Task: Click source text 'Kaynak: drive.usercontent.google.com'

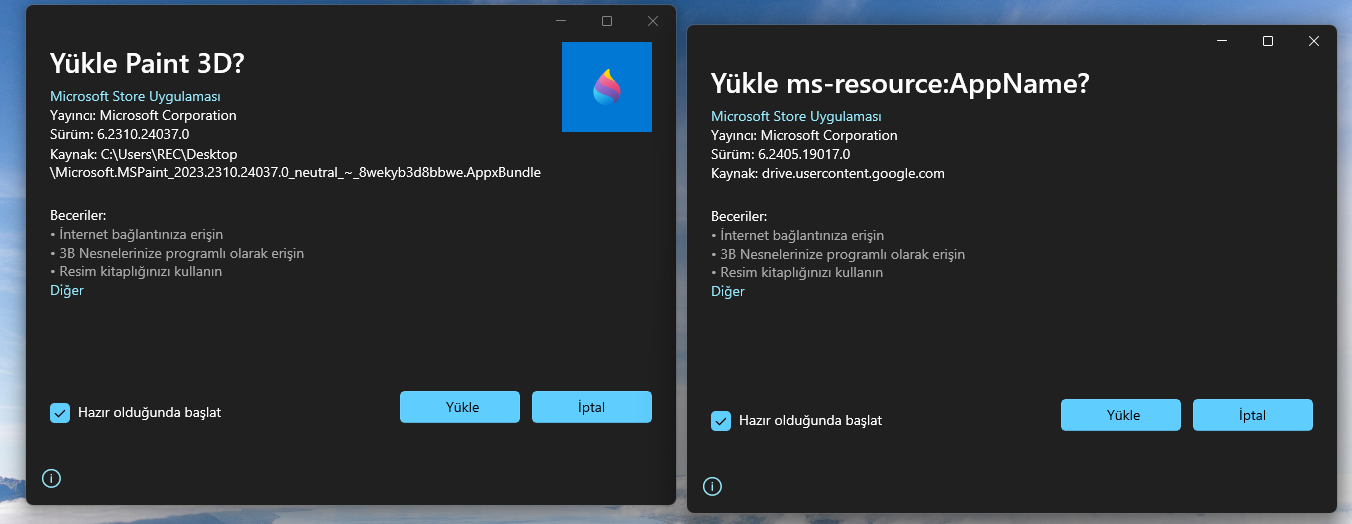Action: [x=828, y=173]
